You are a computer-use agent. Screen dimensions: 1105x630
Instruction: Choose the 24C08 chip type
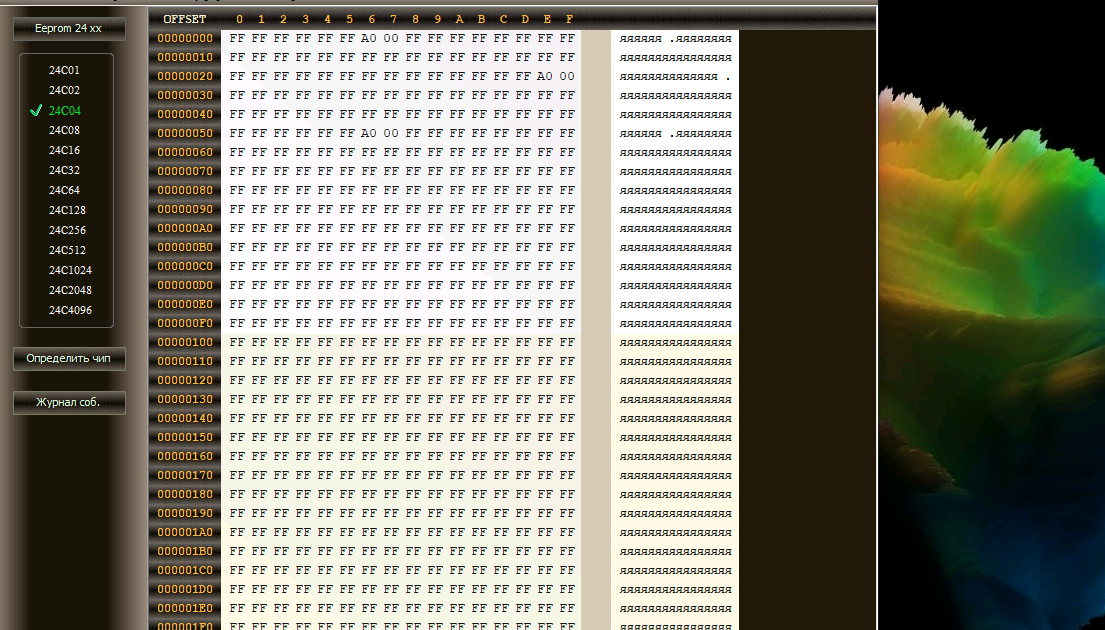pyautogui.click(x=64, y=131)
